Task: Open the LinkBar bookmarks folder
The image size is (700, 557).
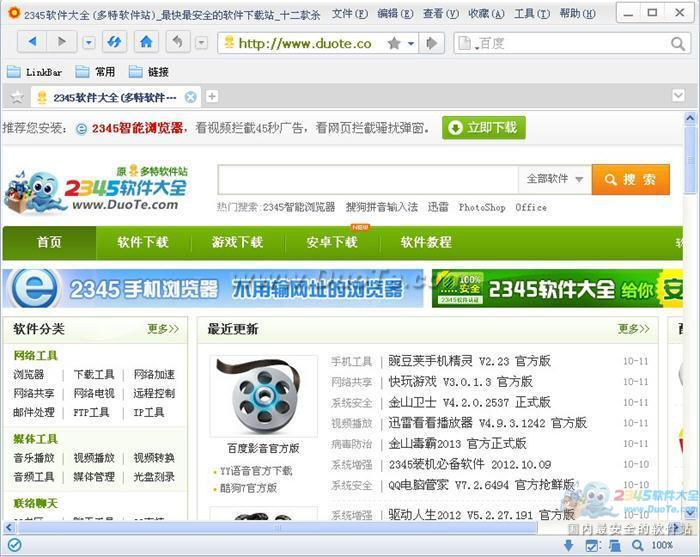Action: [34, 72]
